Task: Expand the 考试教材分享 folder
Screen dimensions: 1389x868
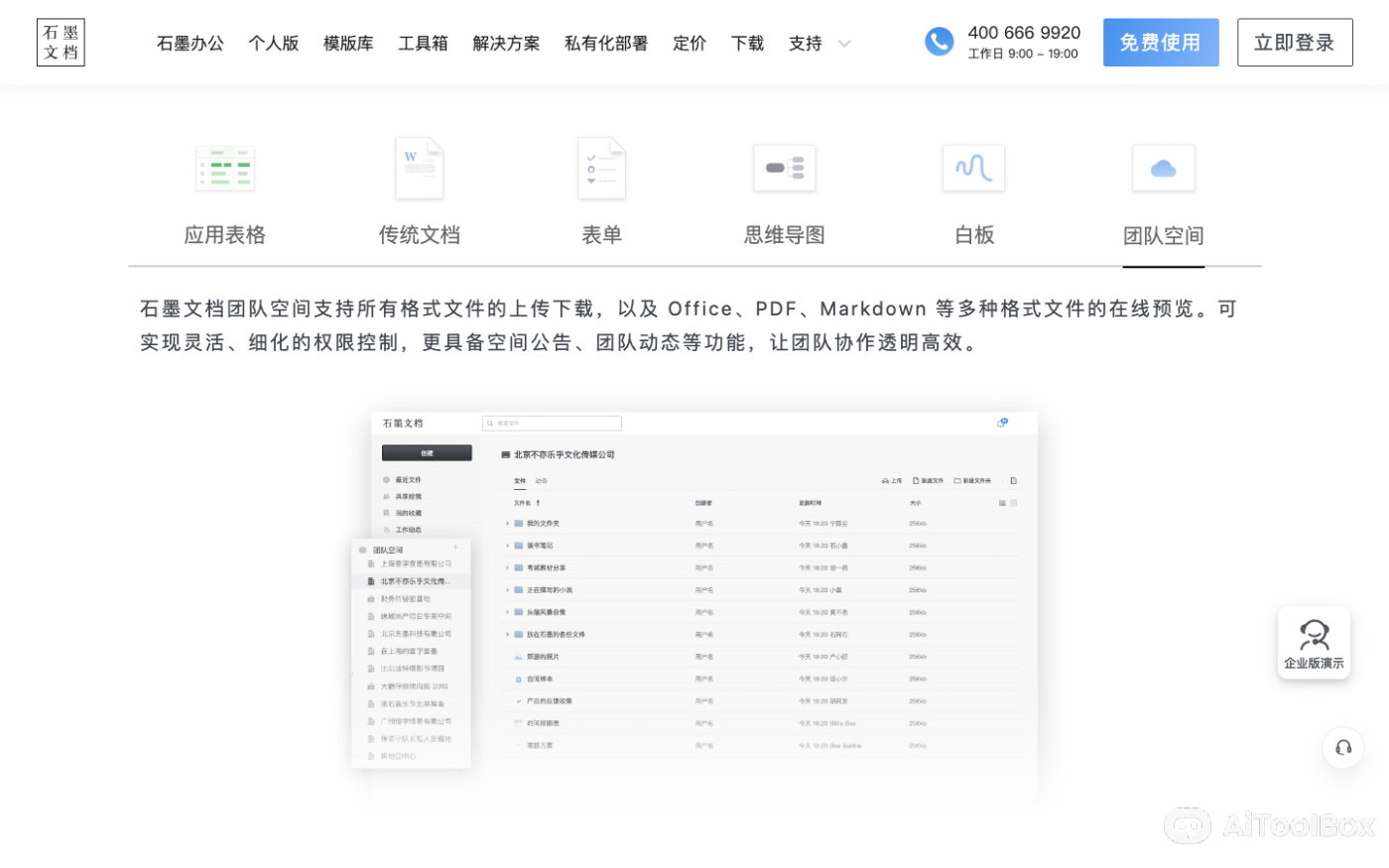Action: pyautogui.click(x=507, y=566)
